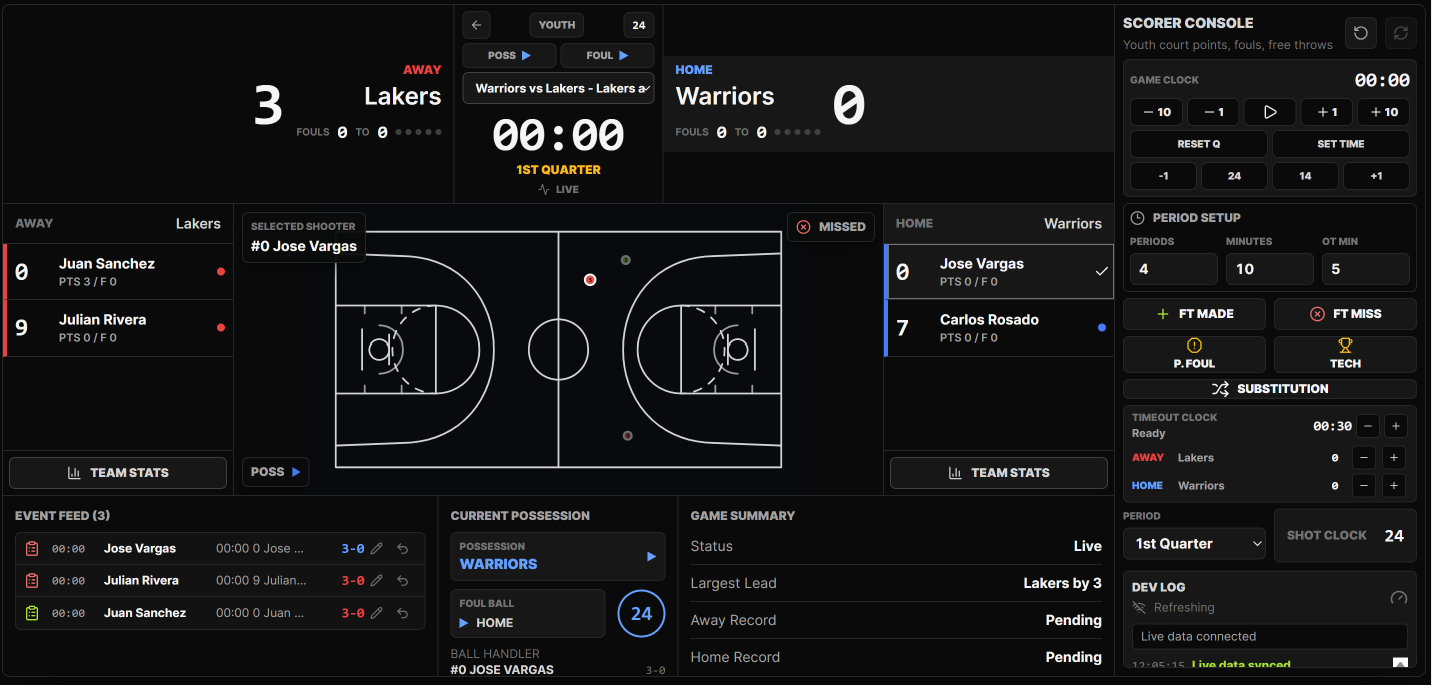
Task: Add a Warriors timeout with plus button
Action: coord(1395,486)
